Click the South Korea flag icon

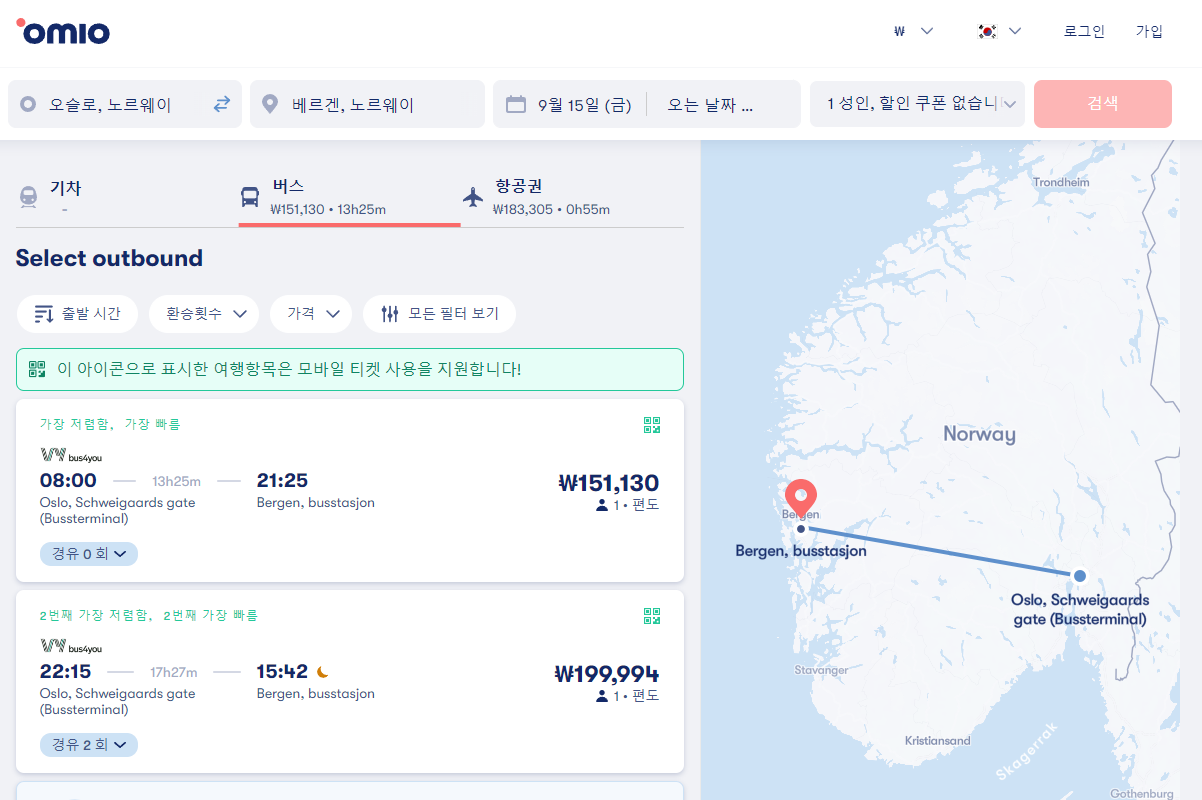(987, 31)
